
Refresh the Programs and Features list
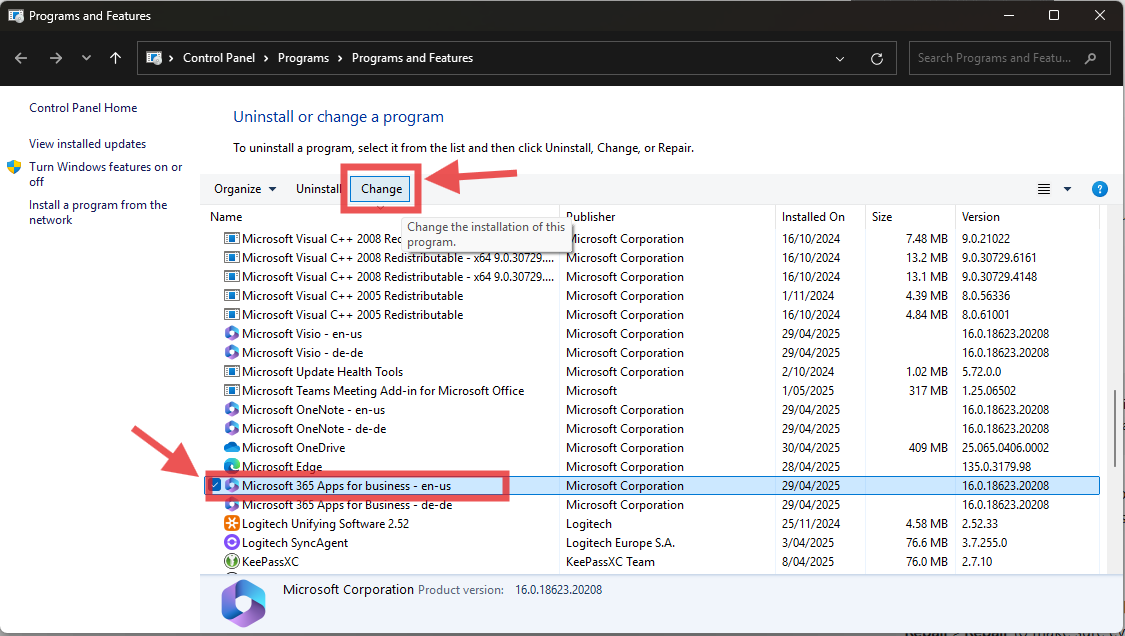877,58
